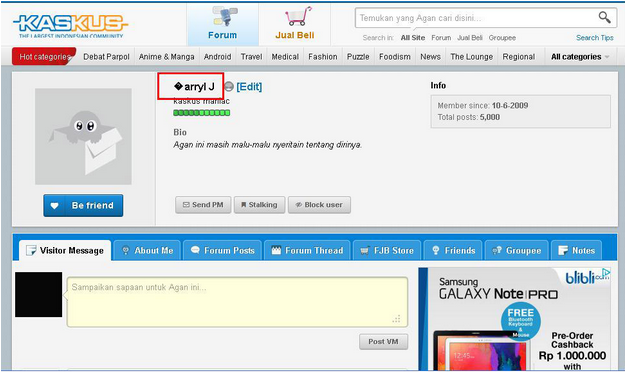
Task: Switch to FJB Store tab
Action: [387, 251]
